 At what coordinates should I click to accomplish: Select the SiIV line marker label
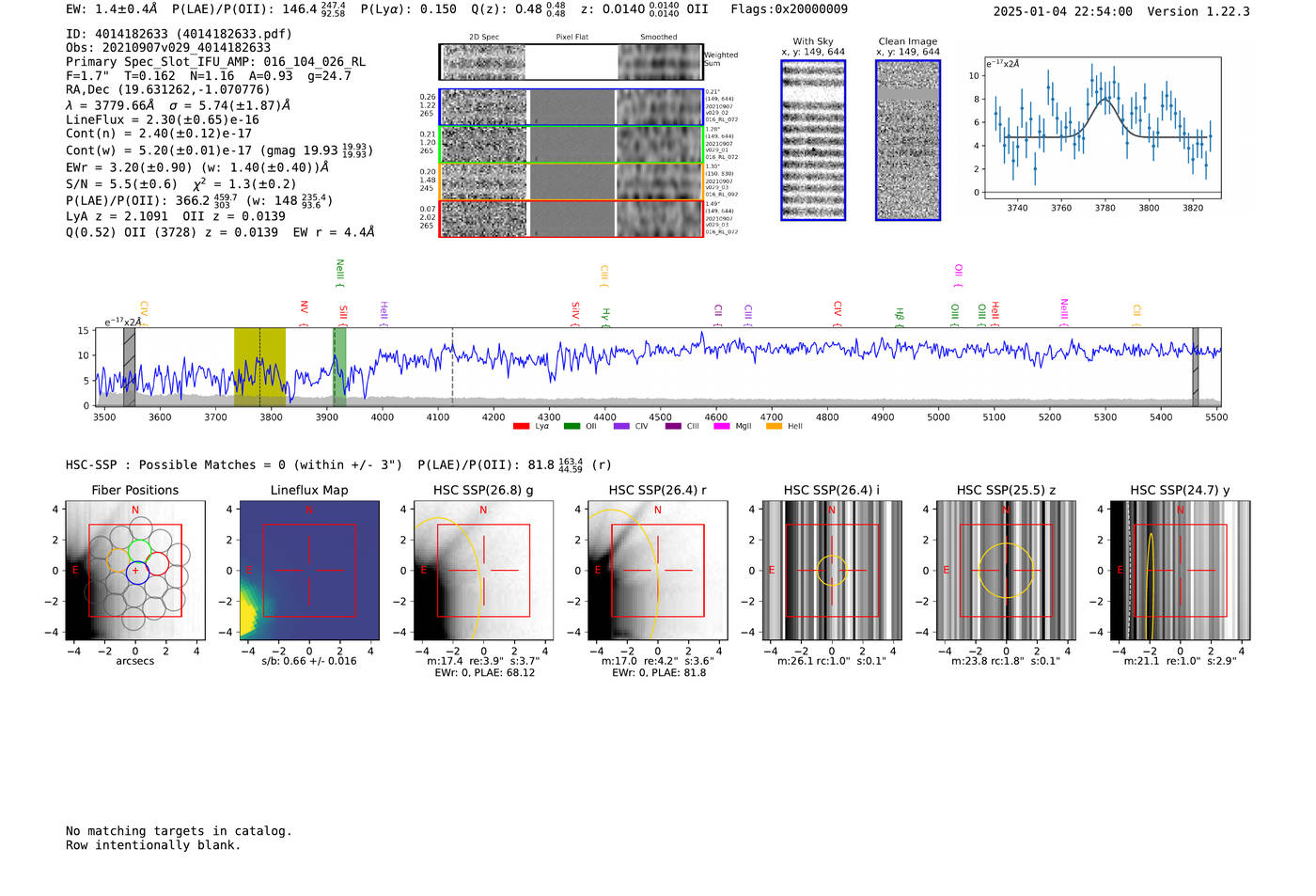pos(575,313)
